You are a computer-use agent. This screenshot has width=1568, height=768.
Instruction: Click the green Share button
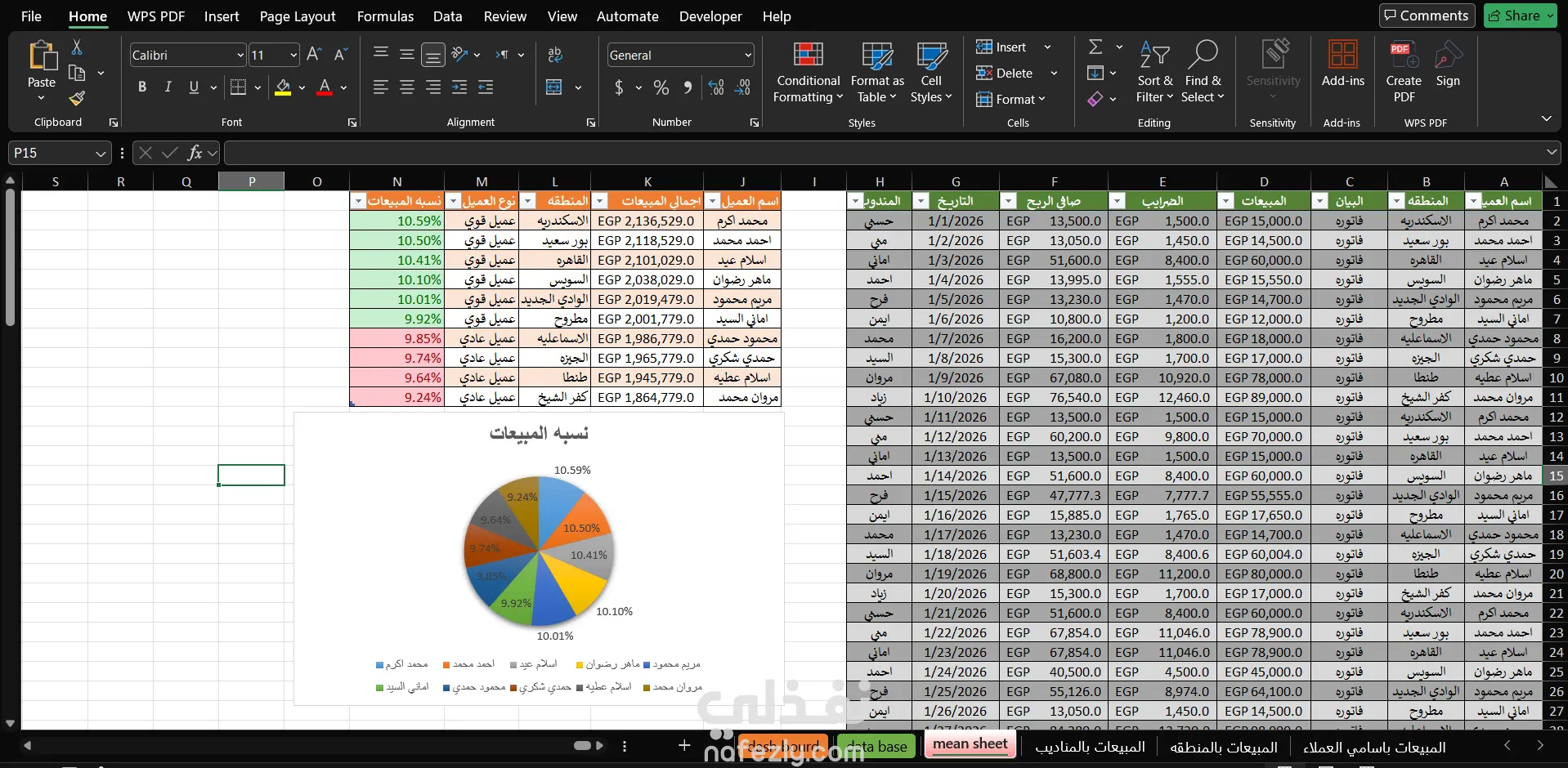(1520, 16)
